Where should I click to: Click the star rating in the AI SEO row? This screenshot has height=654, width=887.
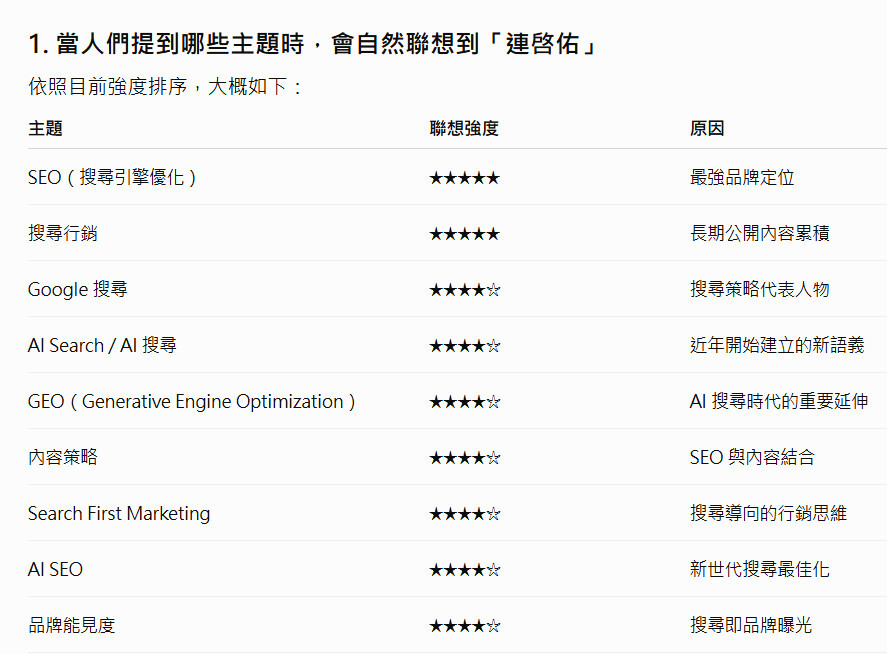click(464, 570)
